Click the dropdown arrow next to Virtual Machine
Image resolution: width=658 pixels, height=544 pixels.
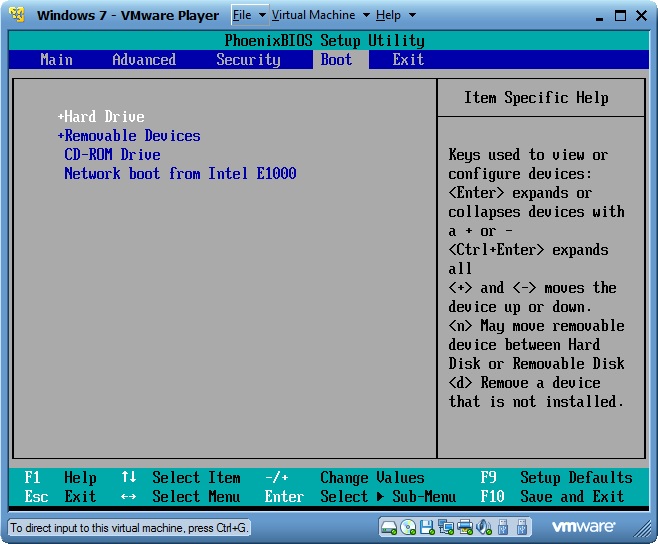[x=366, y=15]
